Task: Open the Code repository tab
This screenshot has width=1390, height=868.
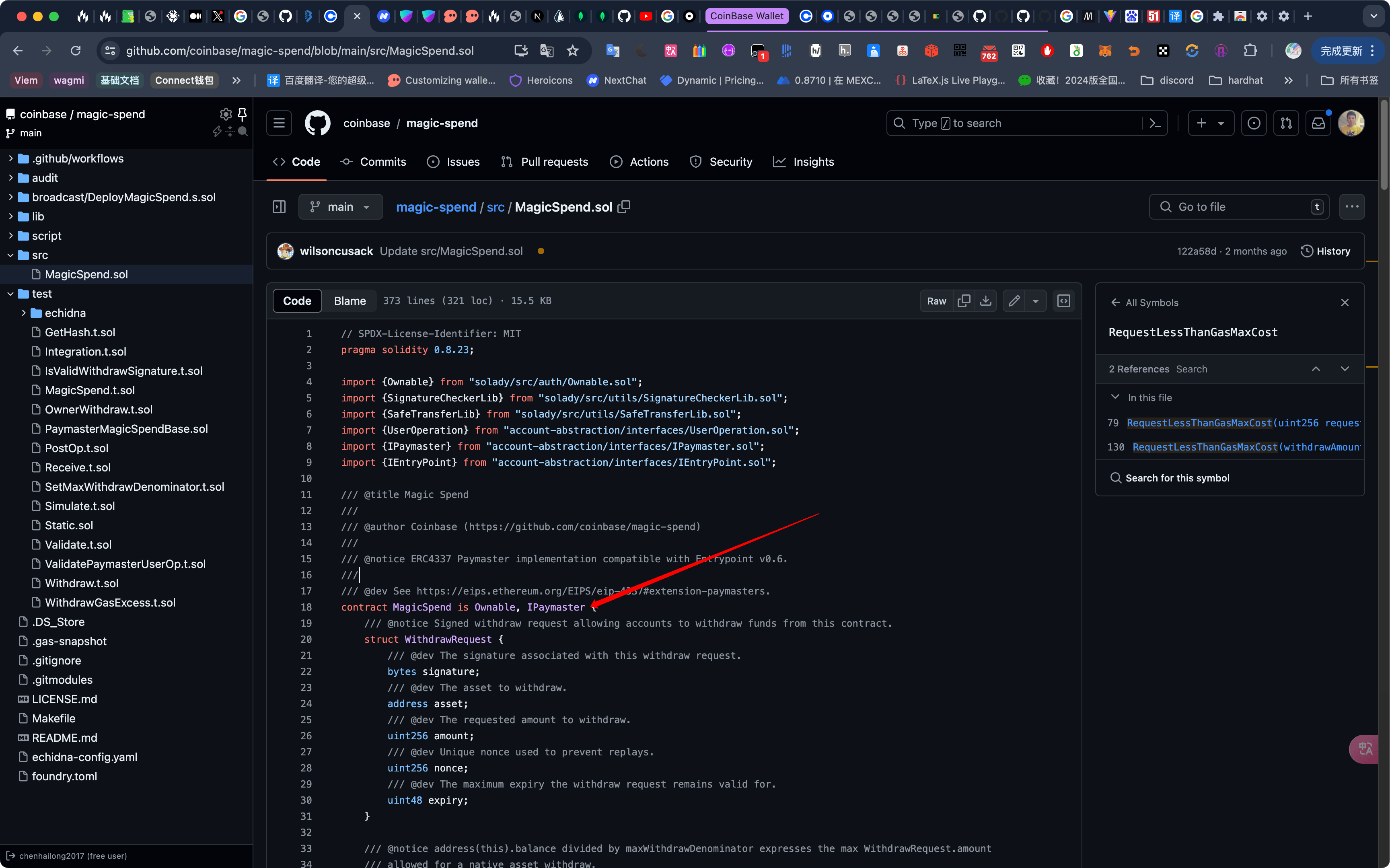Action: pos(297,162)
